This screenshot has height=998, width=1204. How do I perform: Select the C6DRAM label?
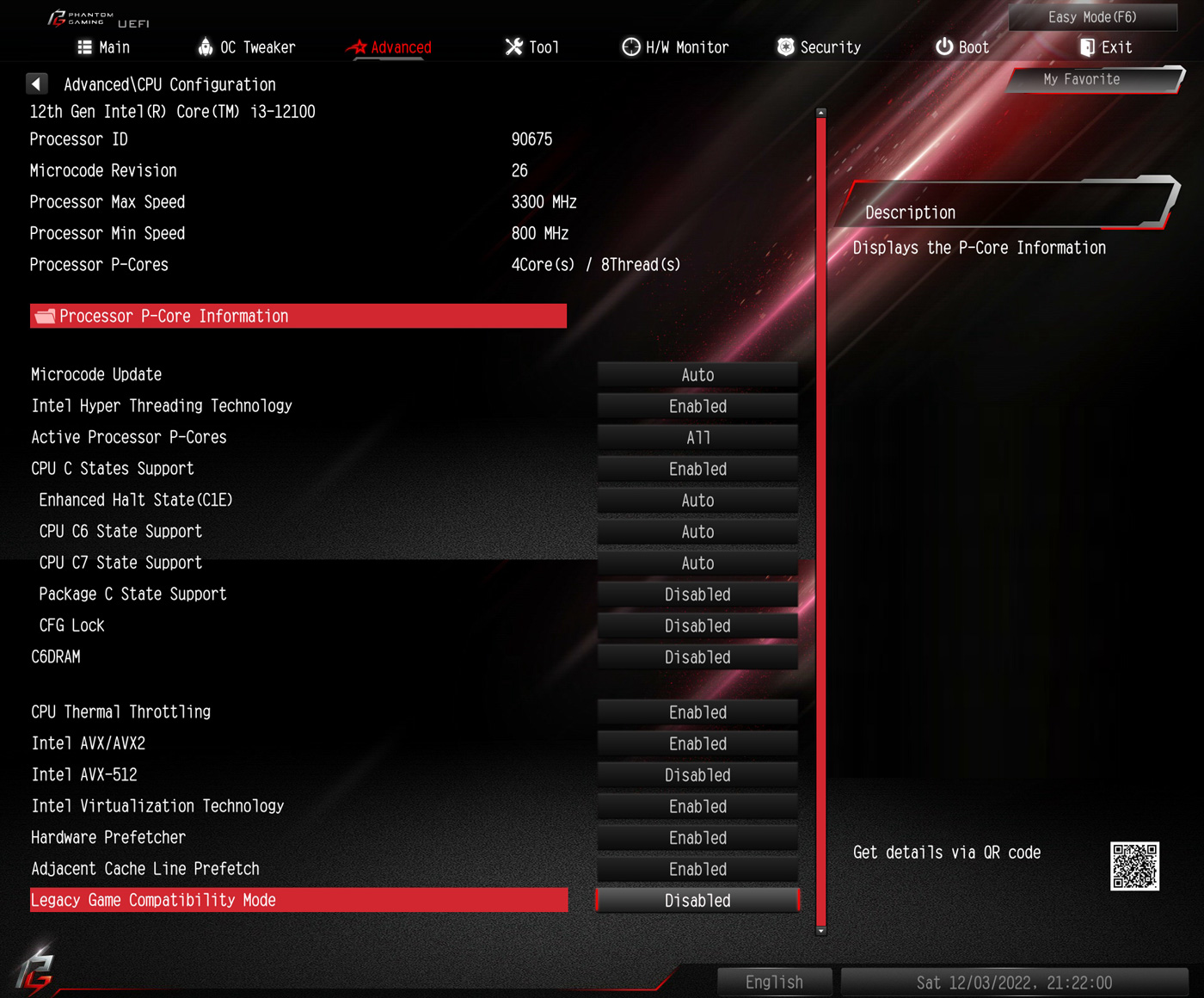click(x=56, y=656)
